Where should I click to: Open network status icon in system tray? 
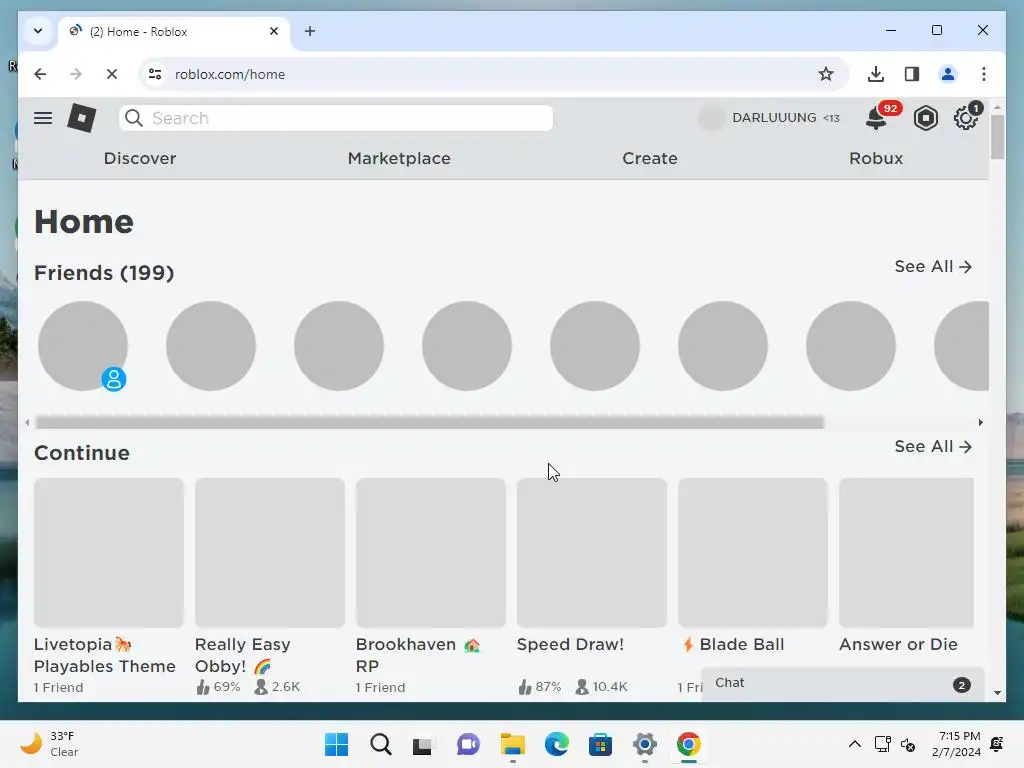pos(882,744)
